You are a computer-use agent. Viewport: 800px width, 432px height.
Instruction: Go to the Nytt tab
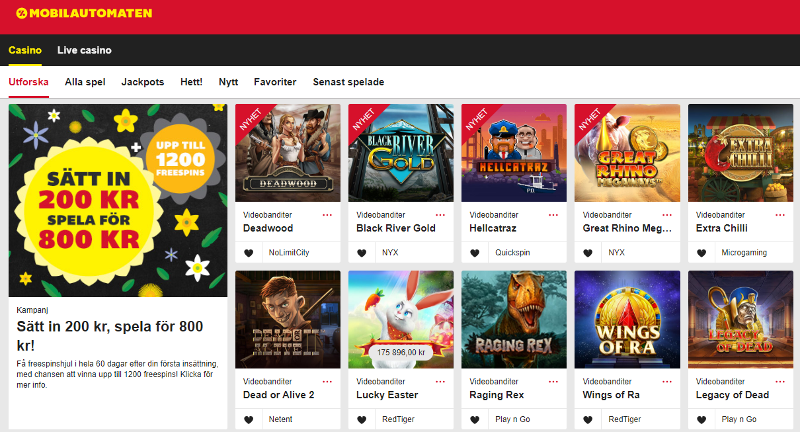pyautogui.click(x=228, y=82)
